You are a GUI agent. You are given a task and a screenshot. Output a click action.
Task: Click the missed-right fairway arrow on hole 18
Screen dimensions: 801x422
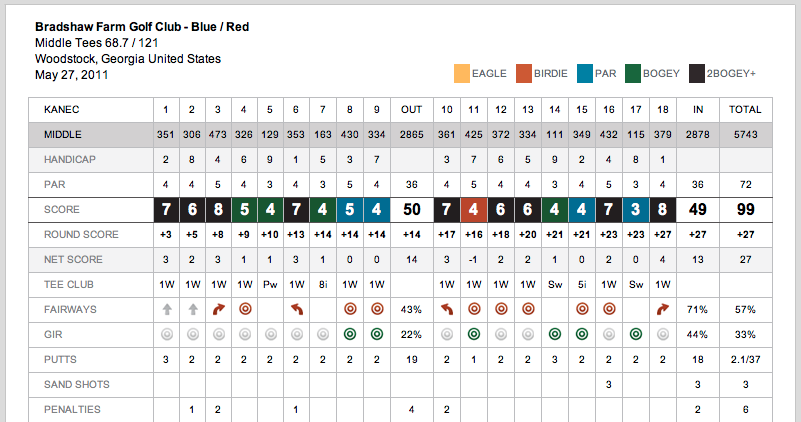663,309
